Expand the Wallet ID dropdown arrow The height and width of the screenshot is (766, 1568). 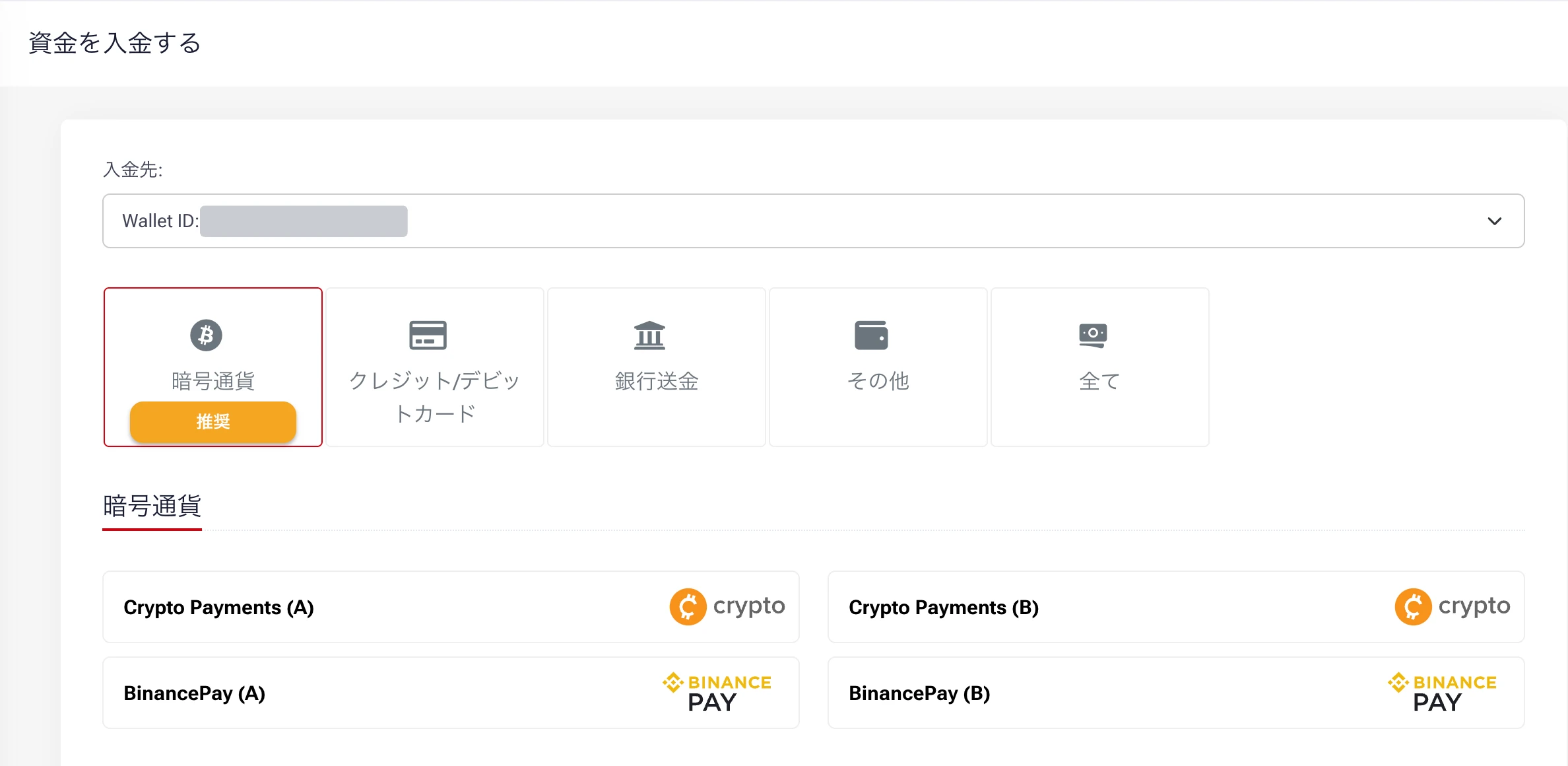click(1495, 221)
